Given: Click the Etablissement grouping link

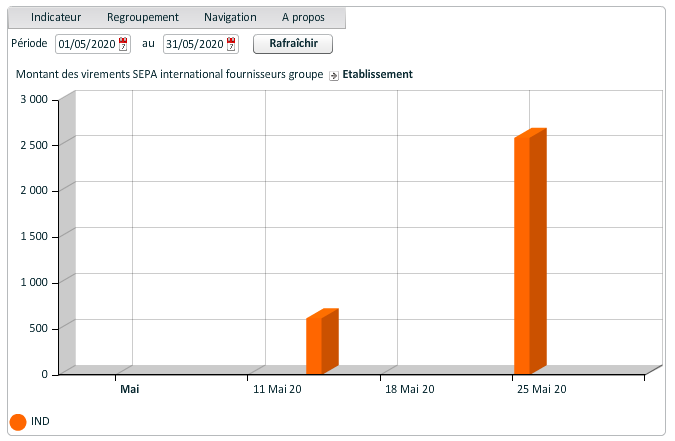Looking at the screenshot, I should pyautogui.click(x=378, y=75).
